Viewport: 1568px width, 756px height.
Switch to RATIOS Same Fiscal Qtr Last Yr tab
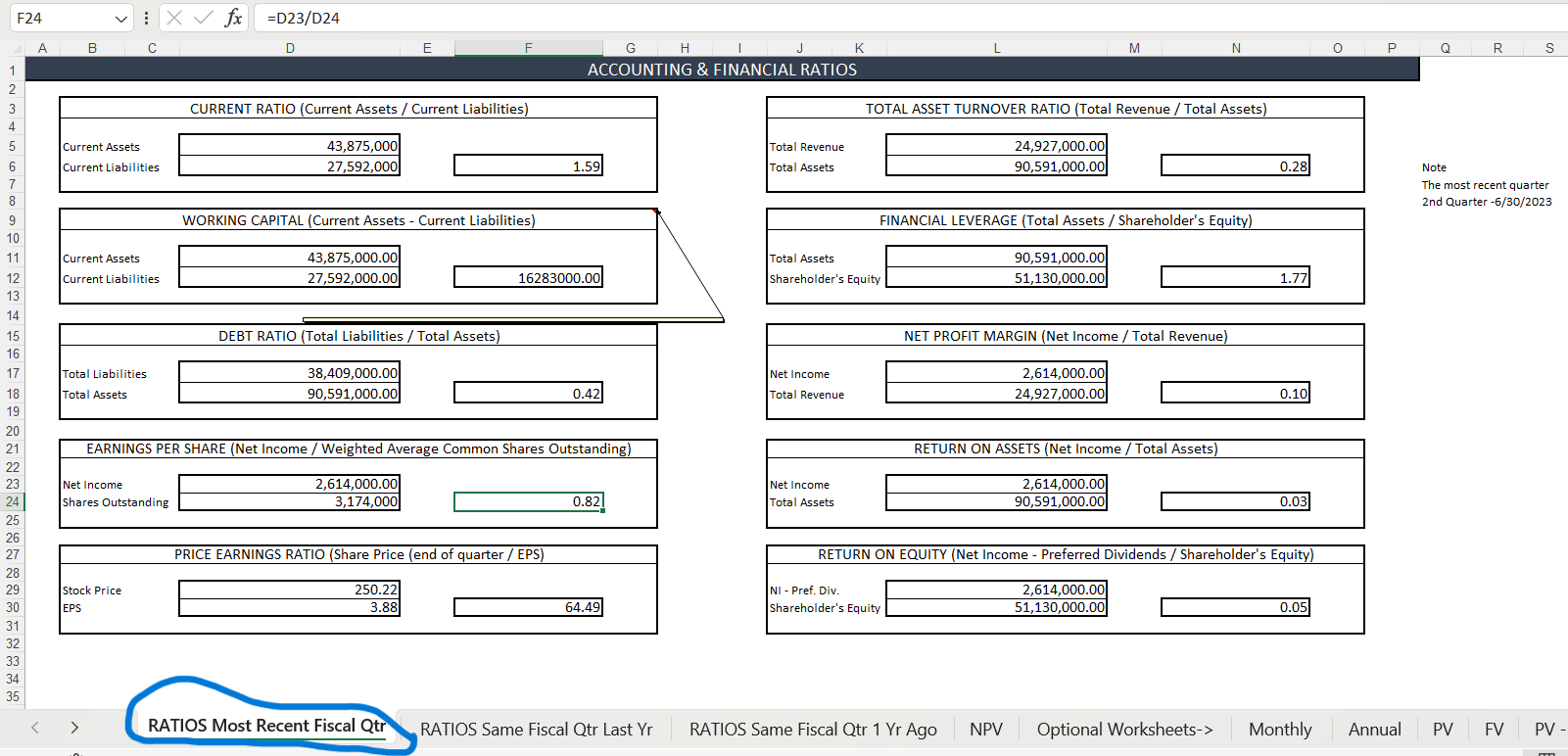pos(536,730)
